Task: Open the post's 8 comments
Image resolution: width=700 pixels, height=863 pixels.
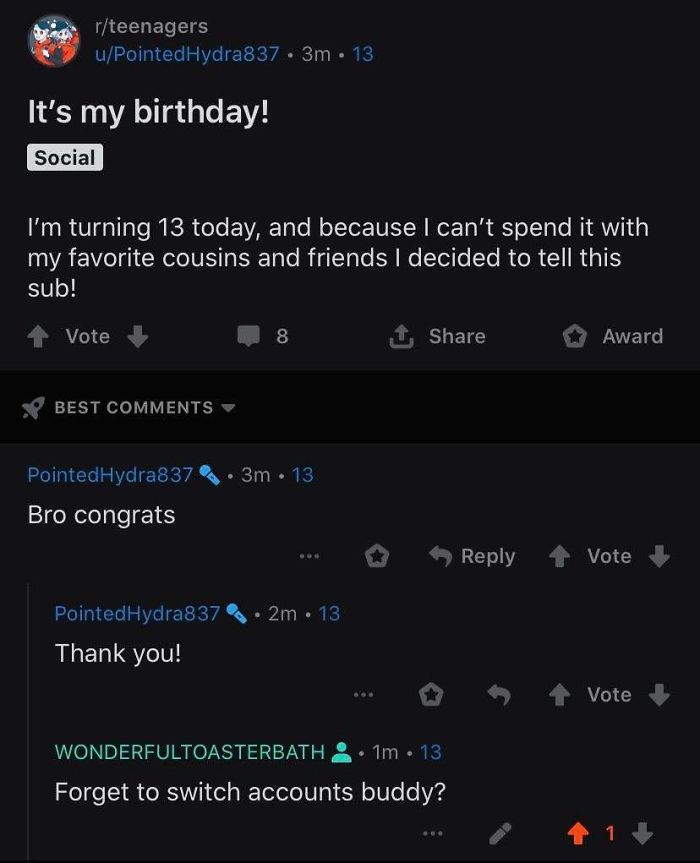Action: point(263,337)
